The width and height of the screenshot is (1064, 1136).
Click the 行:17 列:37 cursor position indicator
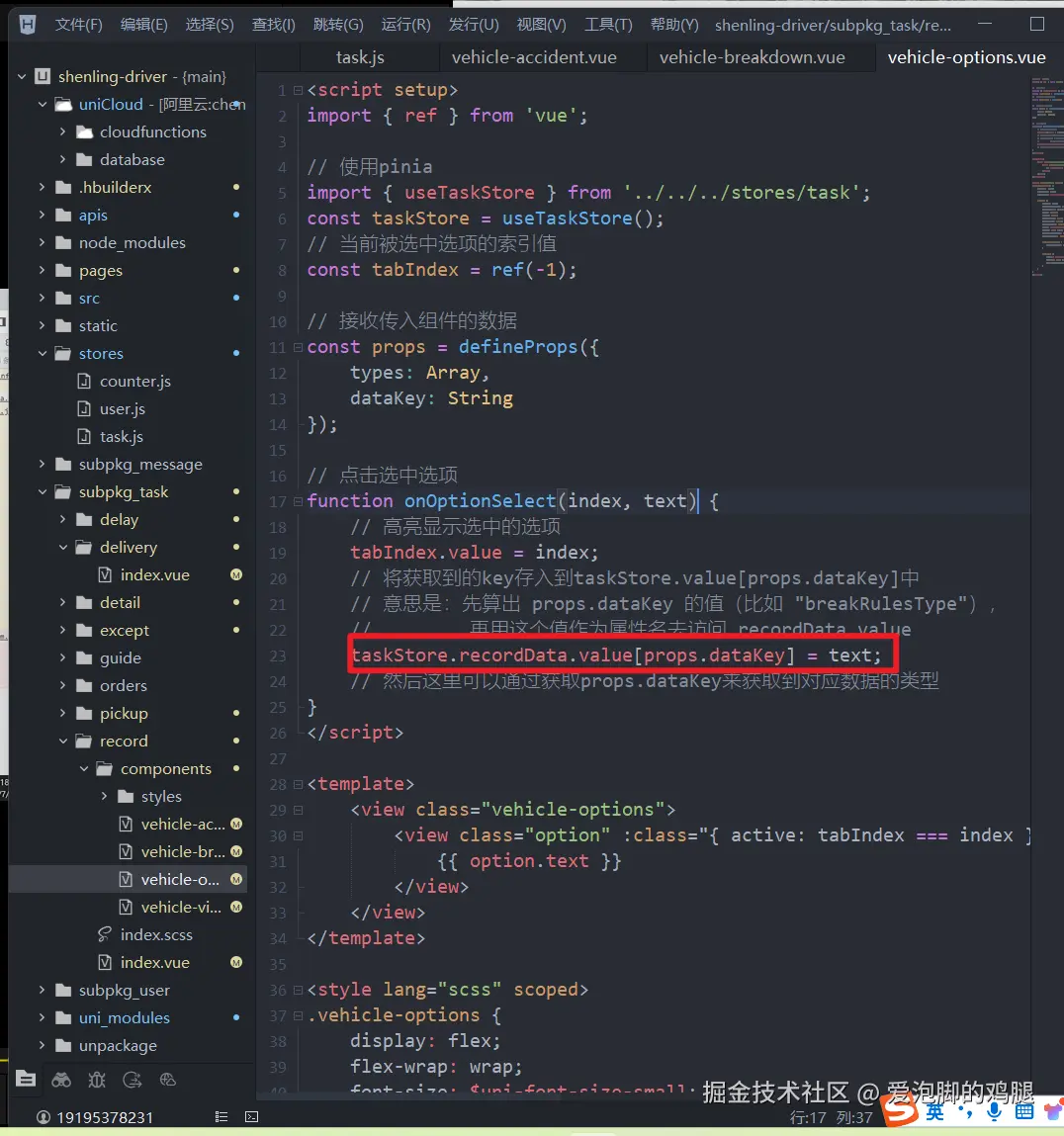pyautogui.click(x=831, y=1117)
